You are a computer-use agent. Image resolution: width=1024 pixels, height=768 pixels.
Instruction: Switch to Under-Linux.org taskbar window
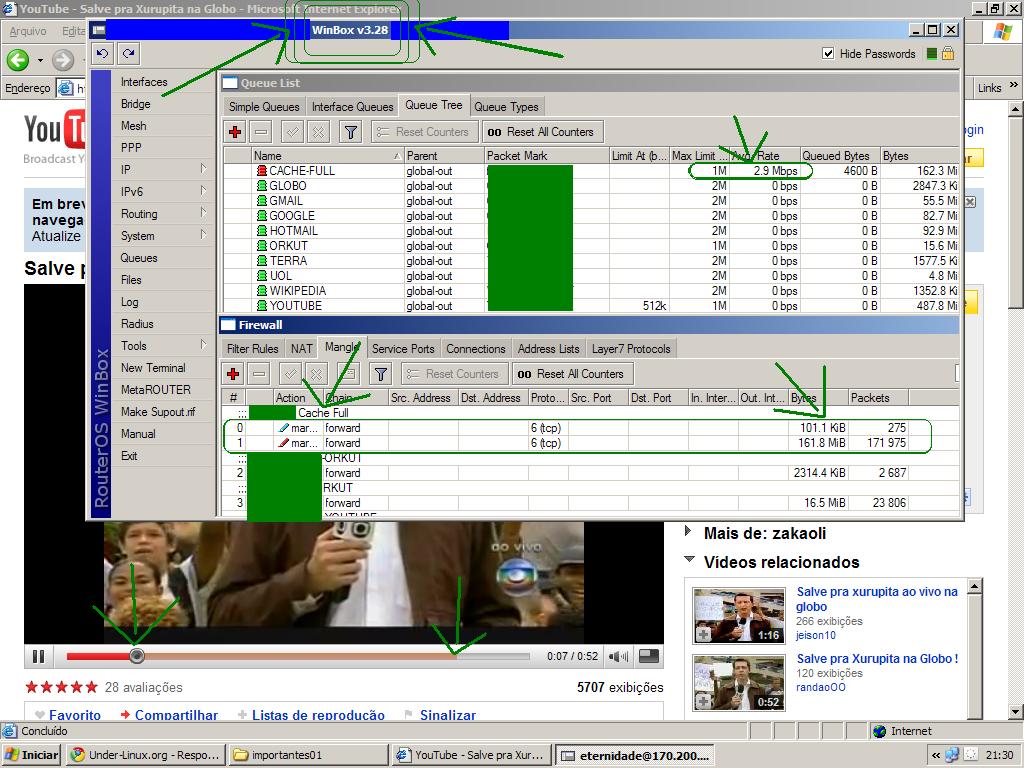[x=145, y=755]
